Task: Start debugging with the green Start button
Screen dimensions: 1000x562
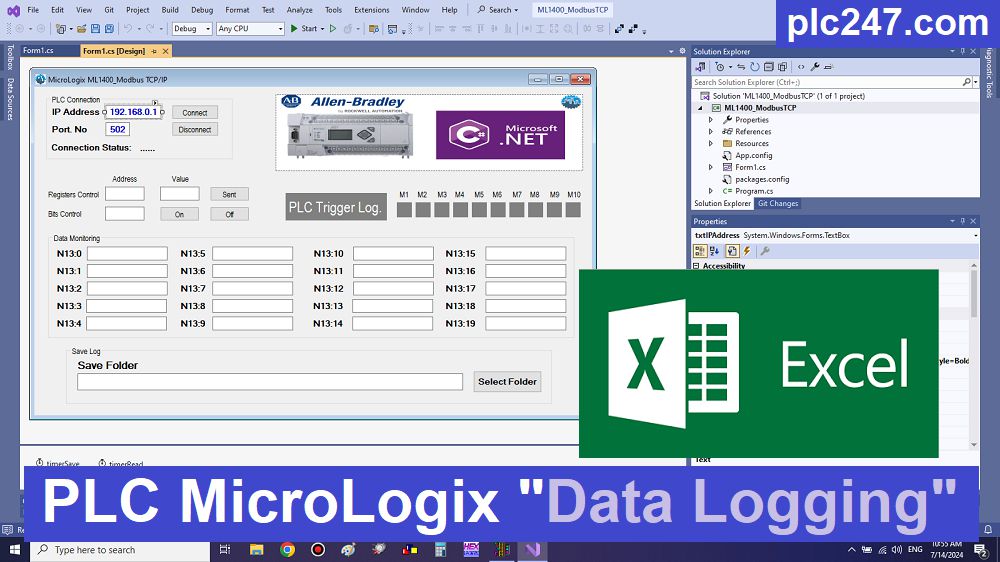Action: coord(304,29)
